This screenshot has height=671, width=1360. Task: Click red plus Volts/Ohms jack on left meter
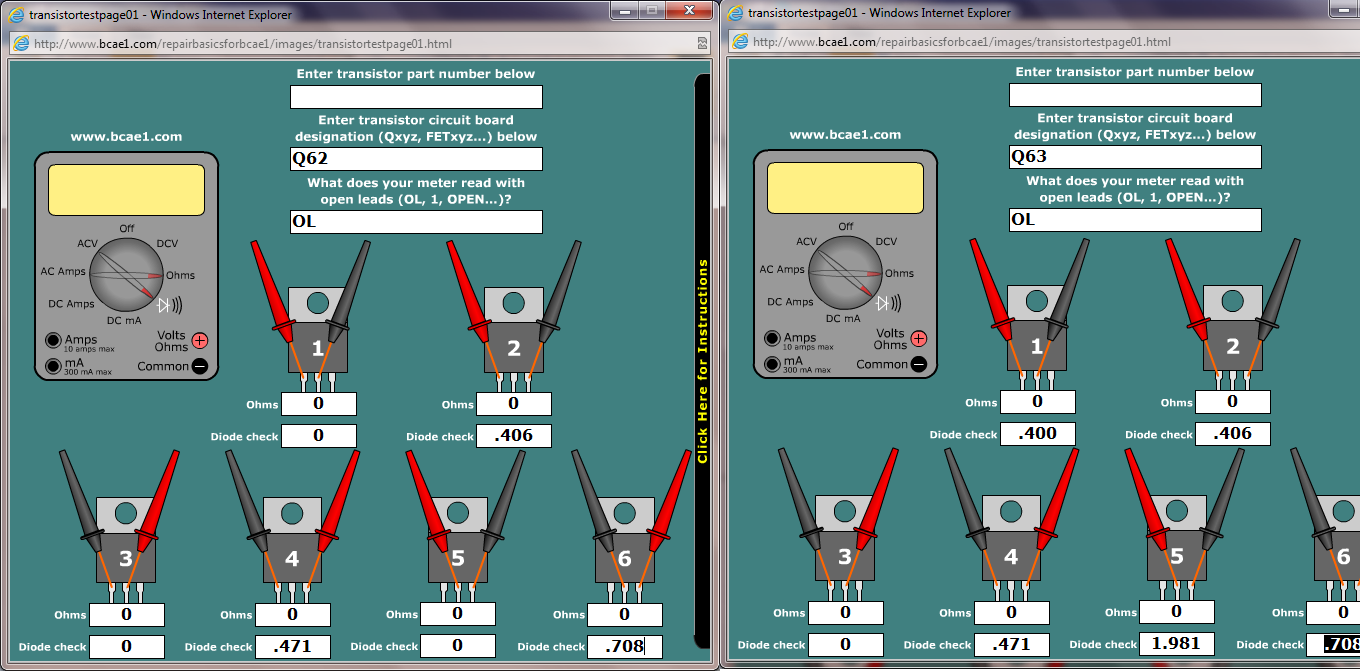[x=199, y=340]
